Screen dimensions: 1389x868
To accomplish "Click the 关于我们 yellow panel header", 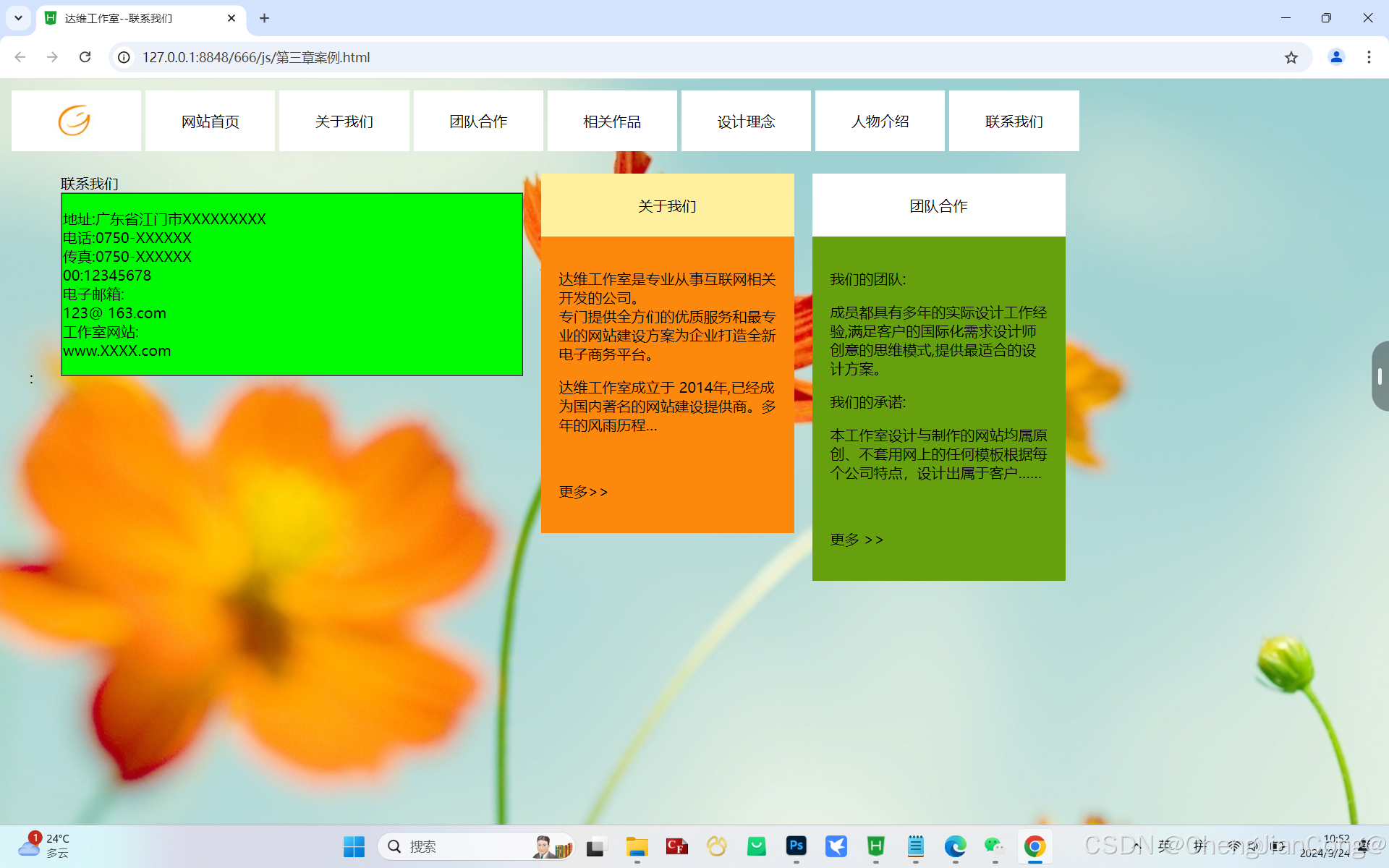I will pyautogui.click(x=667, y=206).
